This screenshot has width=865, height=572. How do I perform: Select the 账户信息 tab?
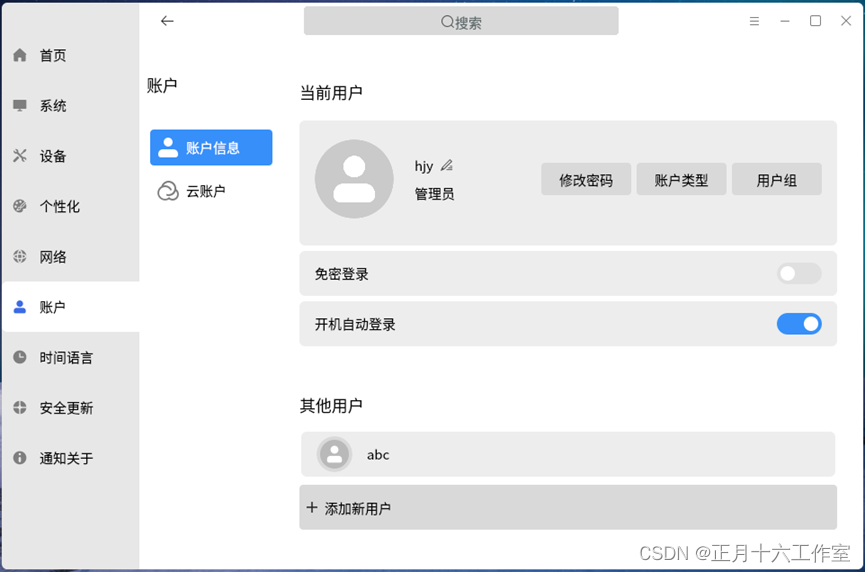click(211, 147)
